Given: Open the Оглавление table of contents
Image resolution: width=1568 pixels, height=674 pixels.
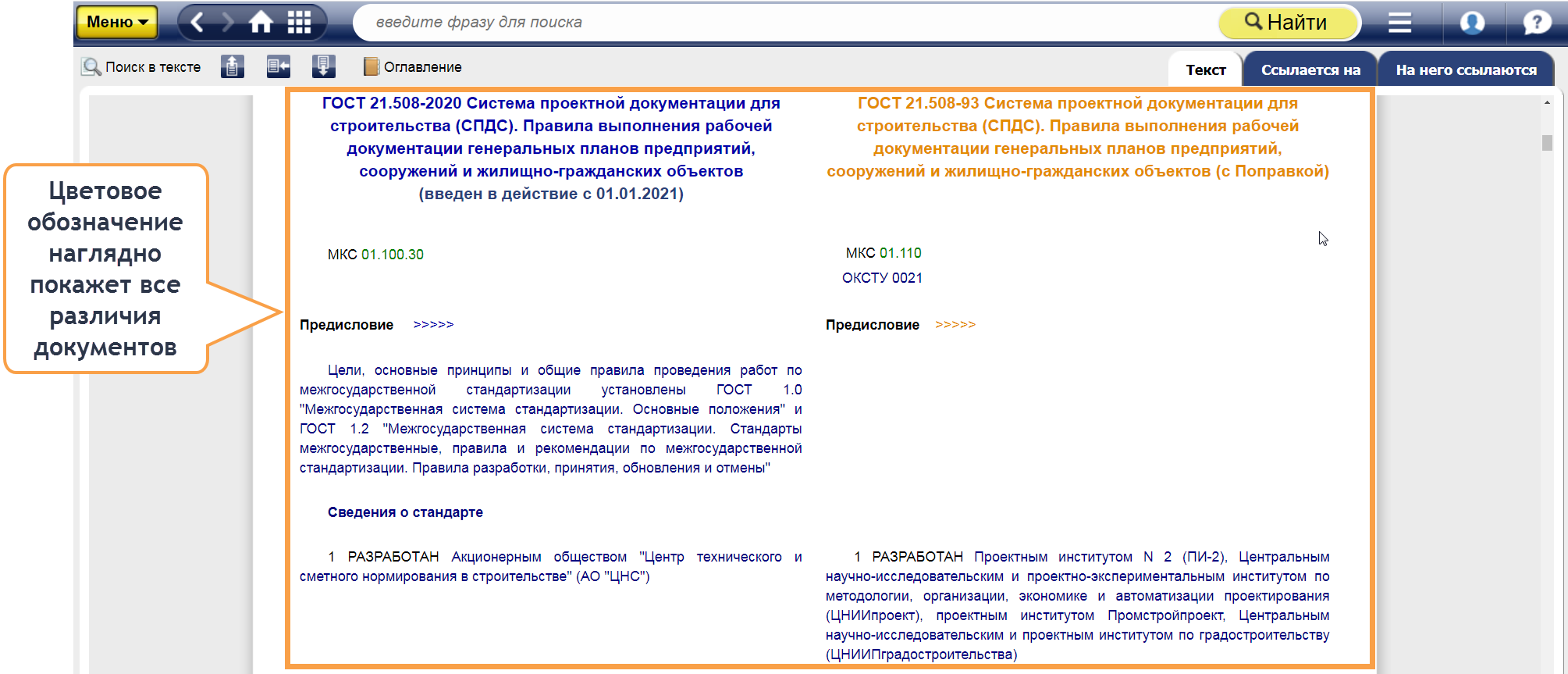Looking at the screenshot, I should (x=413, y=67).
